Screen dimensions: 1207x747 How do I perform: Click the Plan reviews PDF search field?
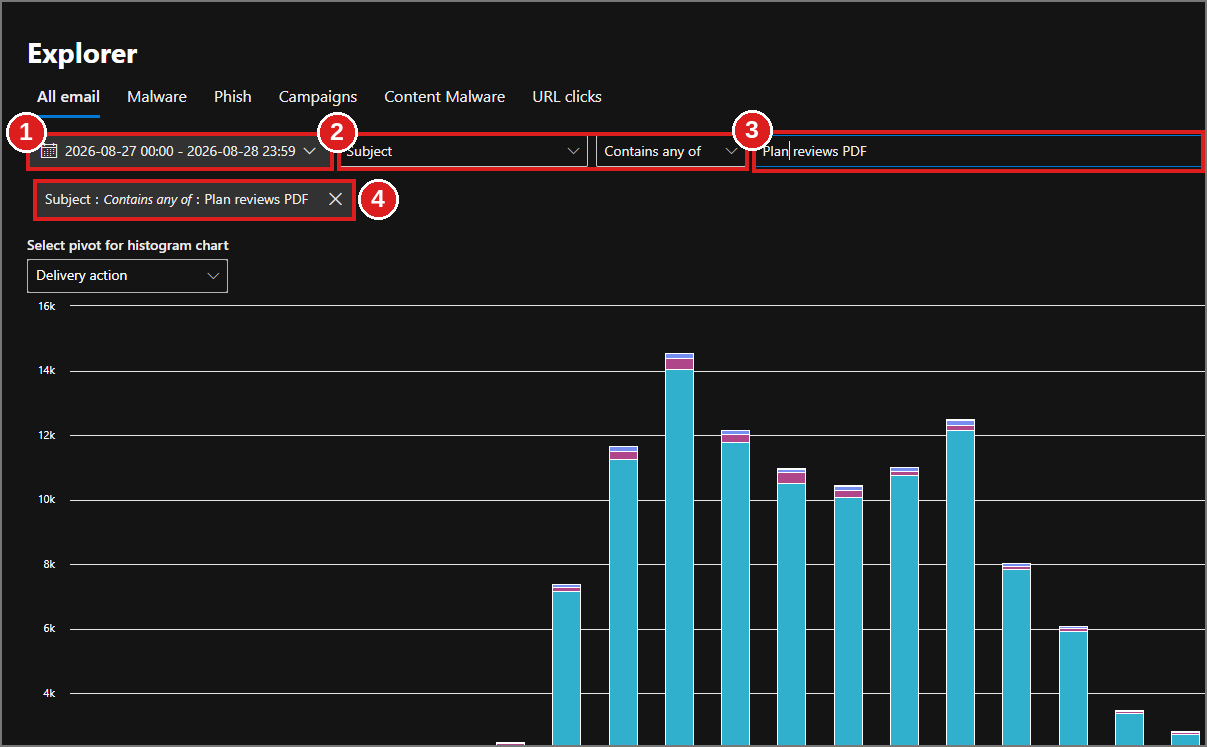977,151
